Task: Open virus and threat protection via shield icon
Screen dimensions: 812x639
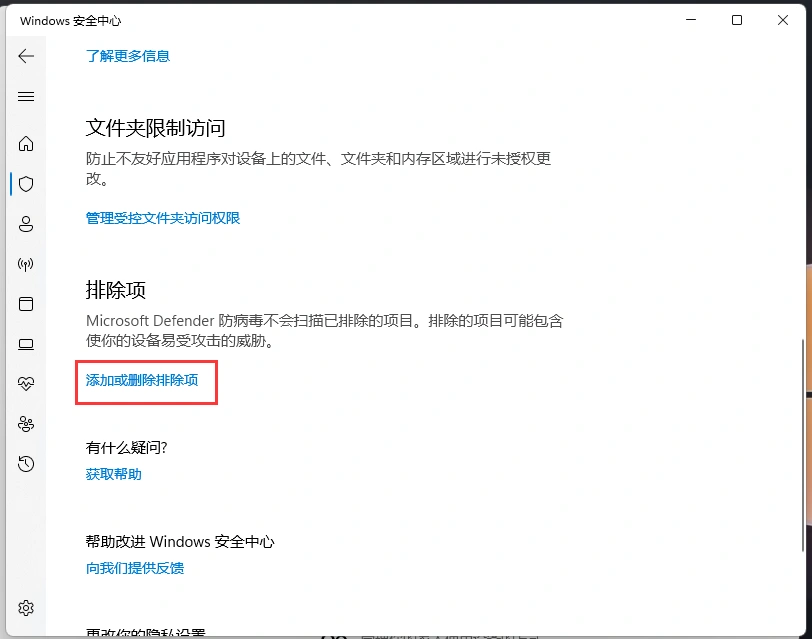Action: pyautogui.click(x=26, y=183)
